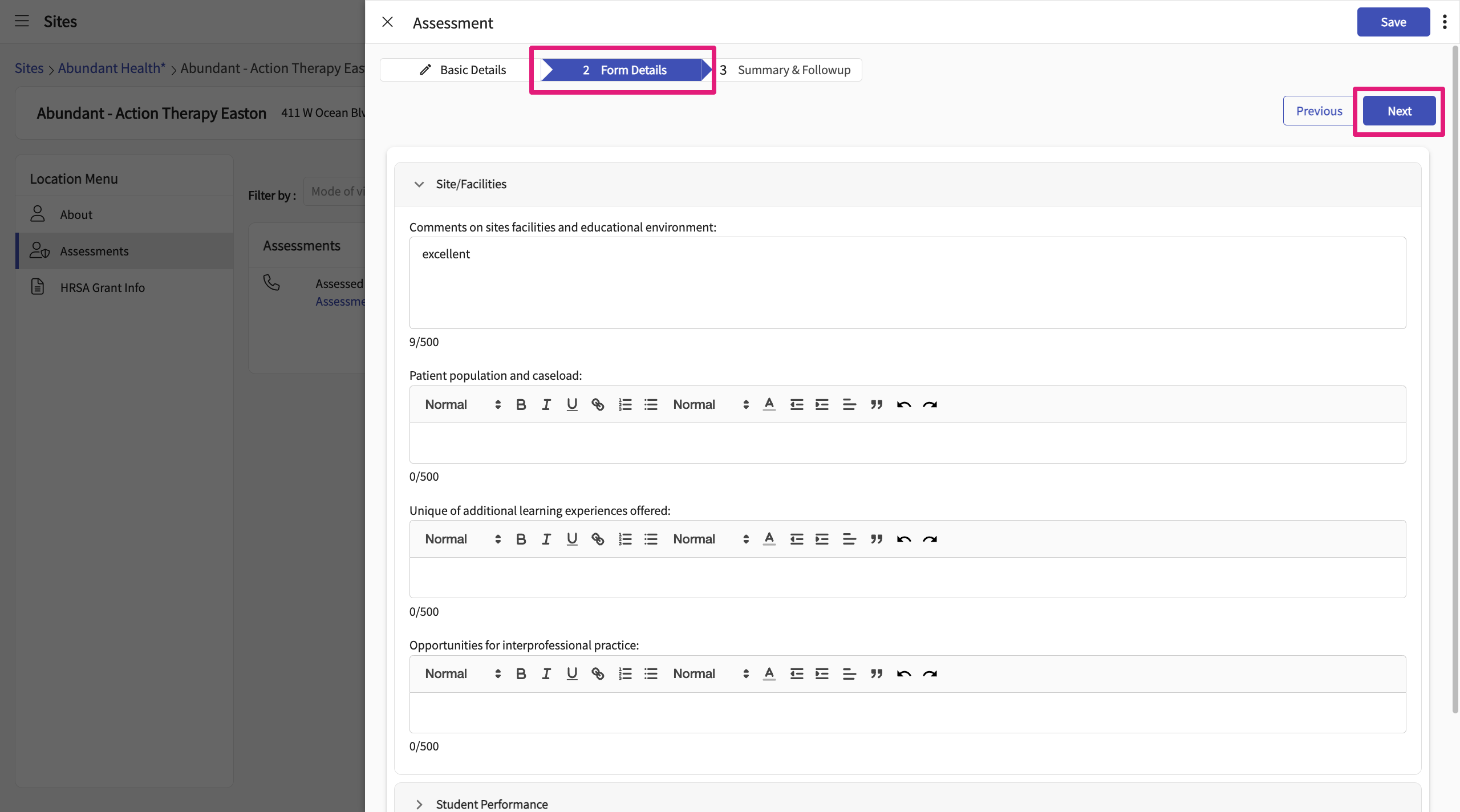1460x812 pixels.
Task: Click italic in Unique learning experiences editor
Action: (546, 539)
